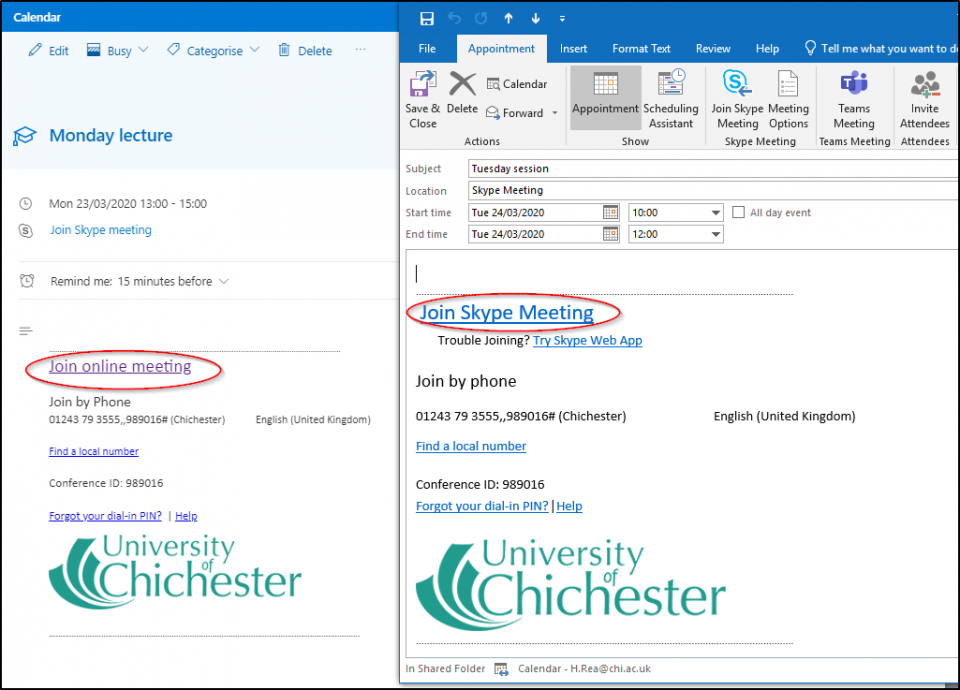Click Find a local number in the Outlook appointment
960x690 pixels.
(x=471, y=446)
